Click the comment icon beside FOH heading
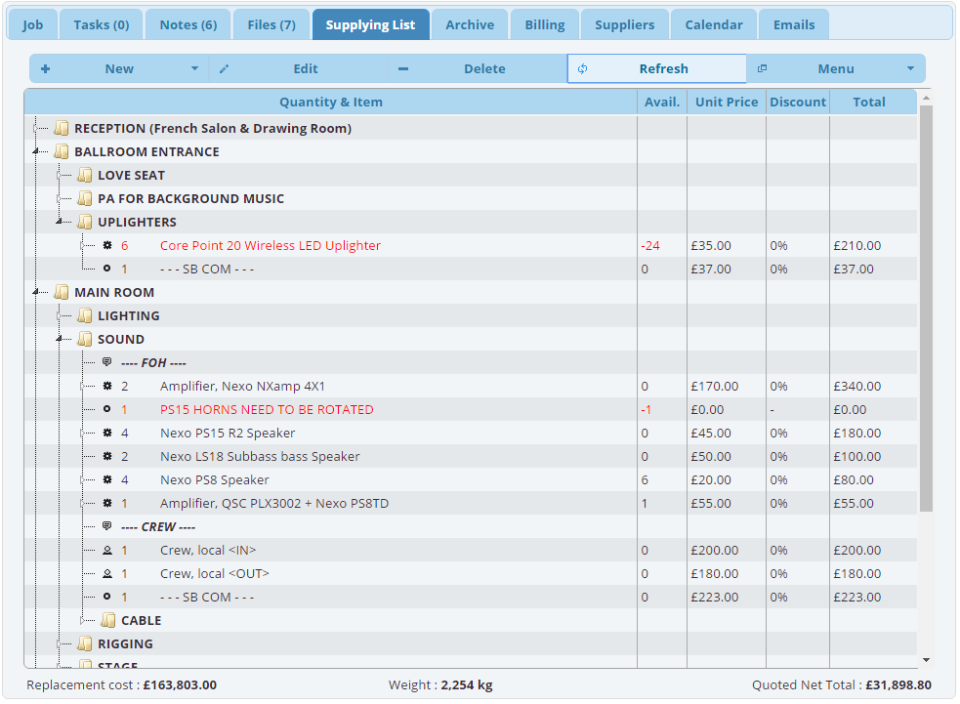960x704 pixels. coord(107,362)
